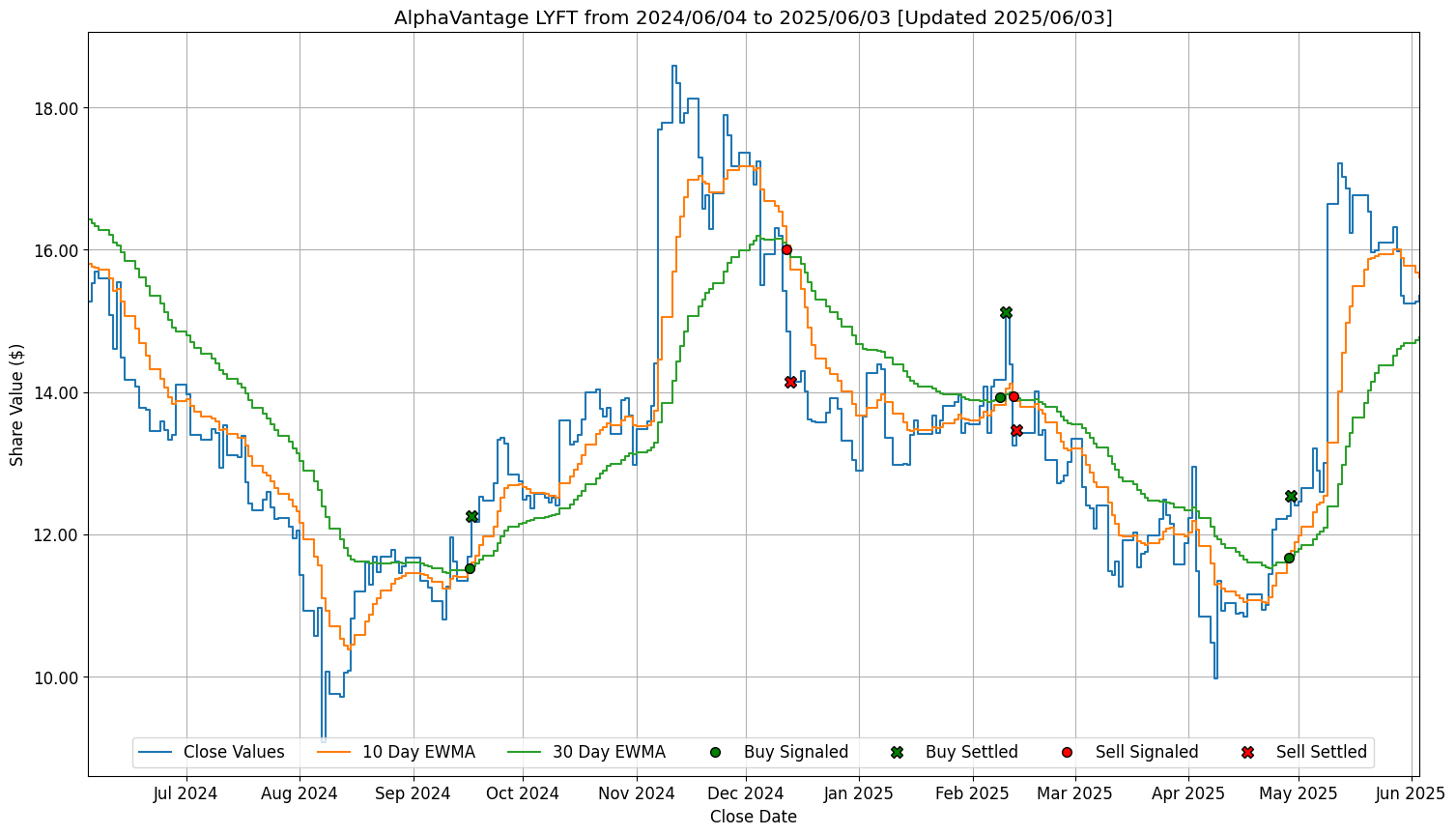
Task: Click the December 2024 red Sell Signaled dot
Action: [x=786, y=249]
